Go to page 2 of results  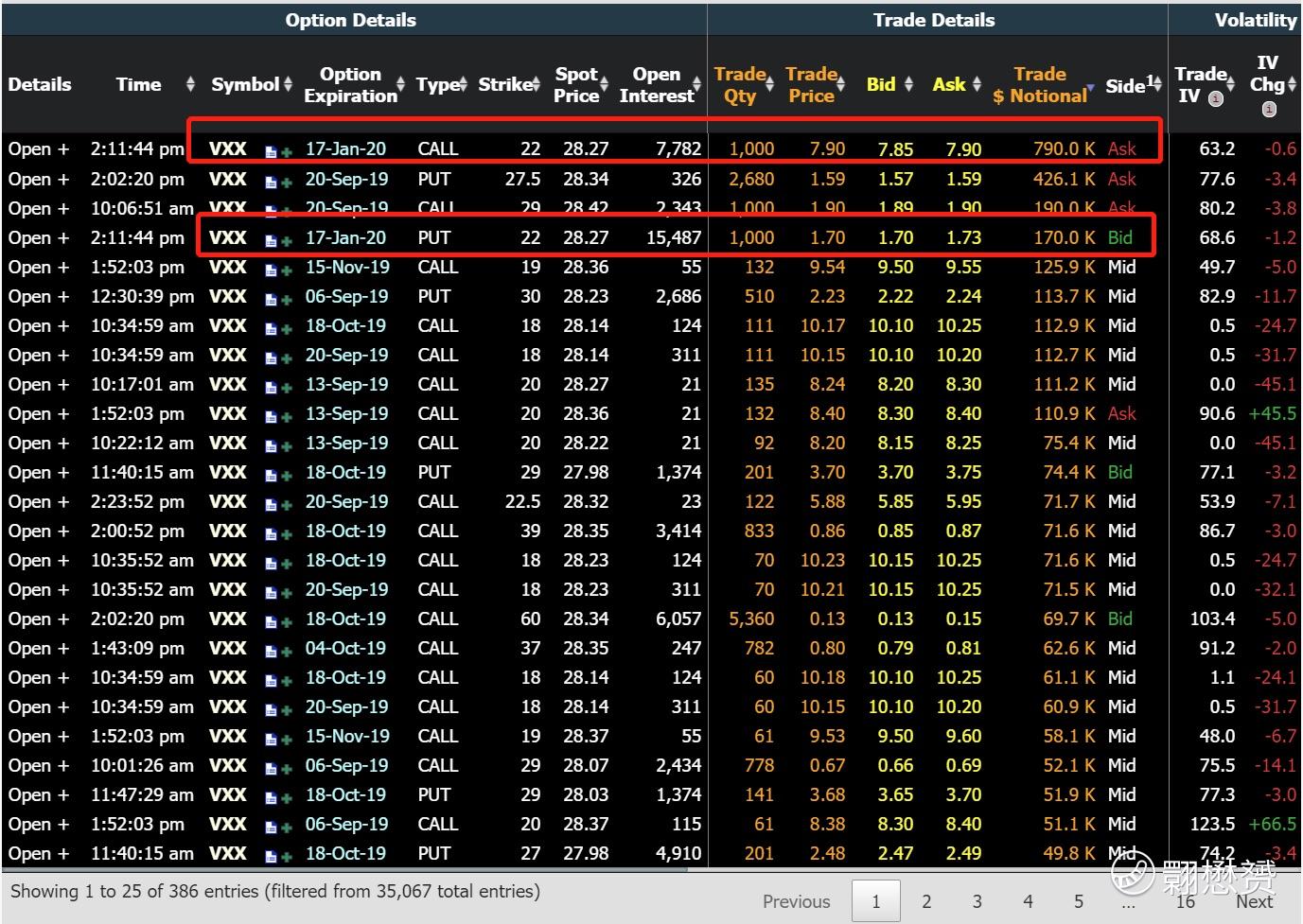click(926, 901)
